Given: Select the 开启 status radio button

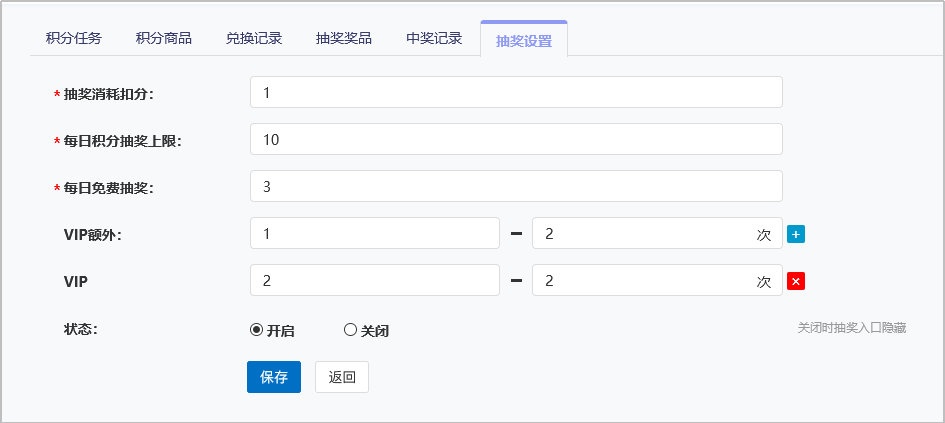Looking at the screenshot, I should click(x=256, y=330).
